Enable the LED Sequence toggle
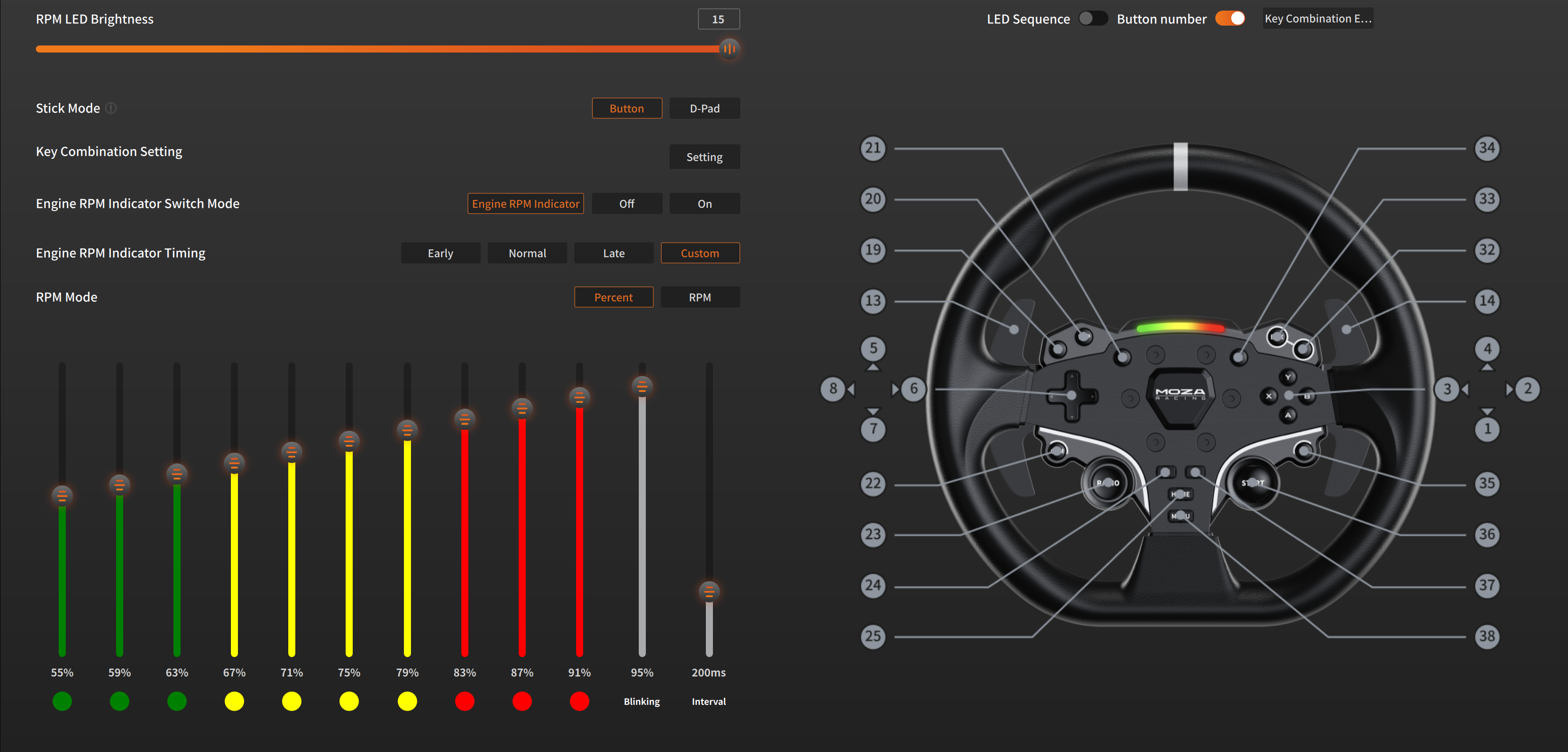This screenshot has height=752, width=1568. (x=1093, y=18)
